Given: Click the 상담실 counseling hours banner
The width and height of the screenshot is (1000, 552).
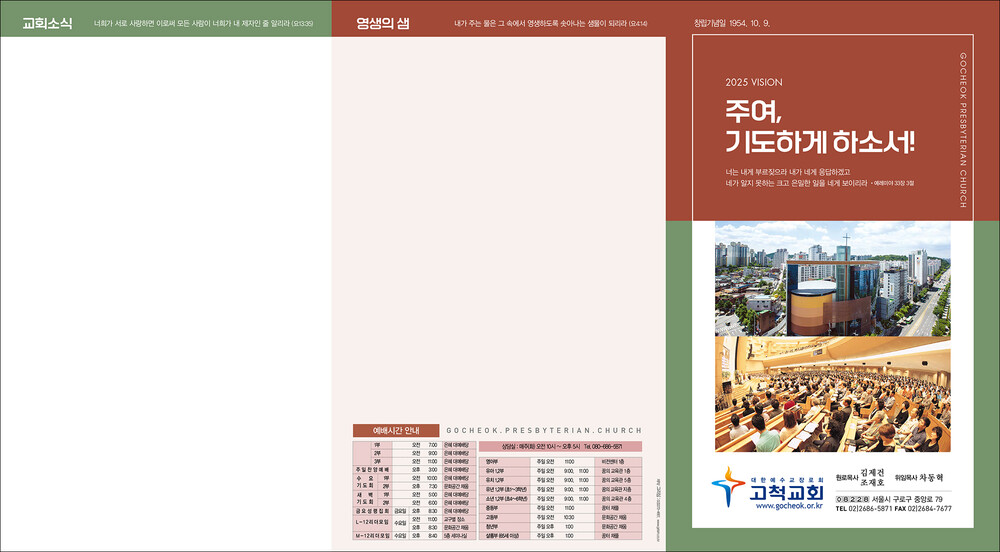Looking at the screenshot, I should click(x=560, y=446).
